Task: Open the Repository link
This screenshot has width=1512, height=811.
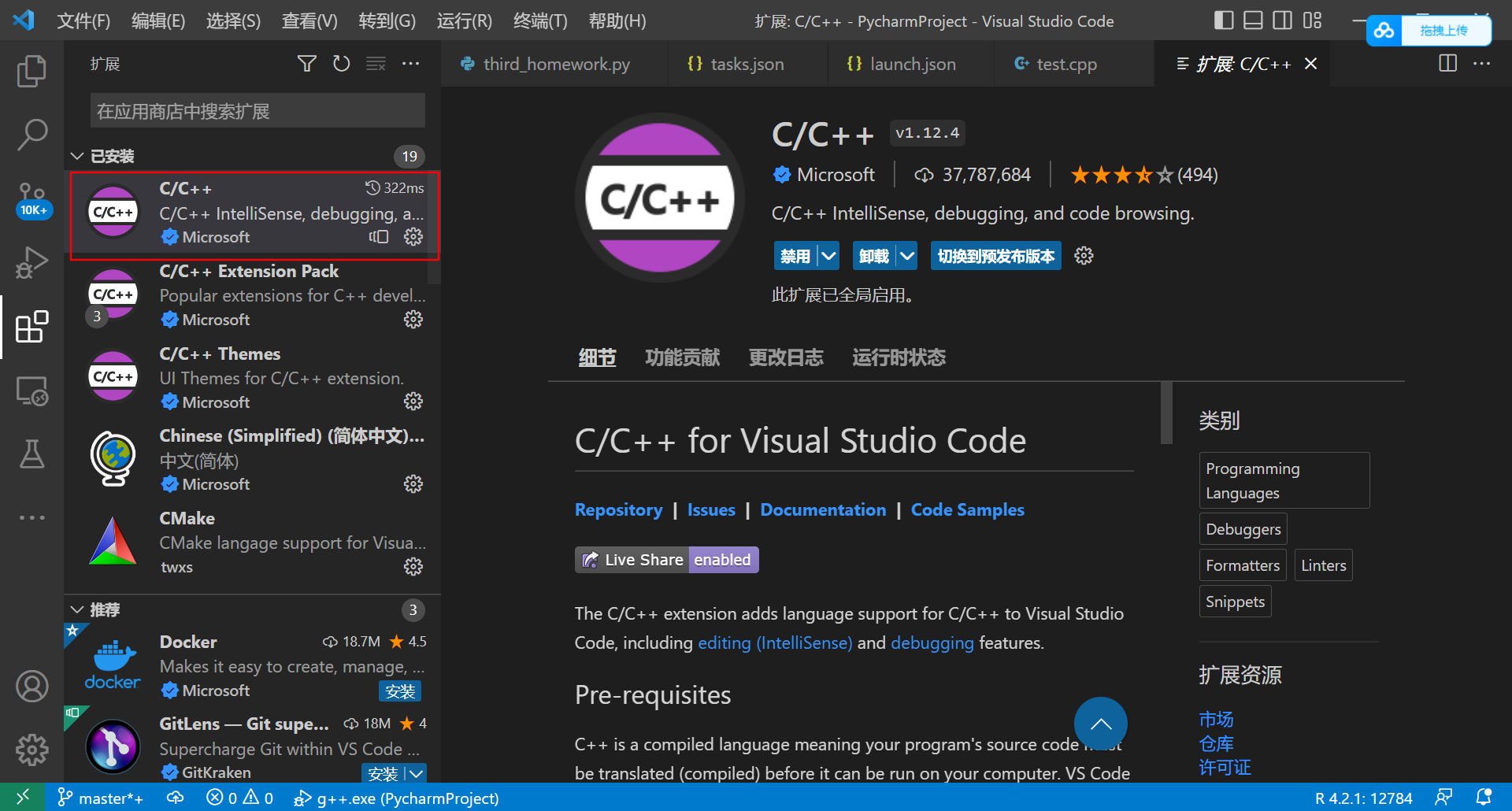Action: pos(618,510)
